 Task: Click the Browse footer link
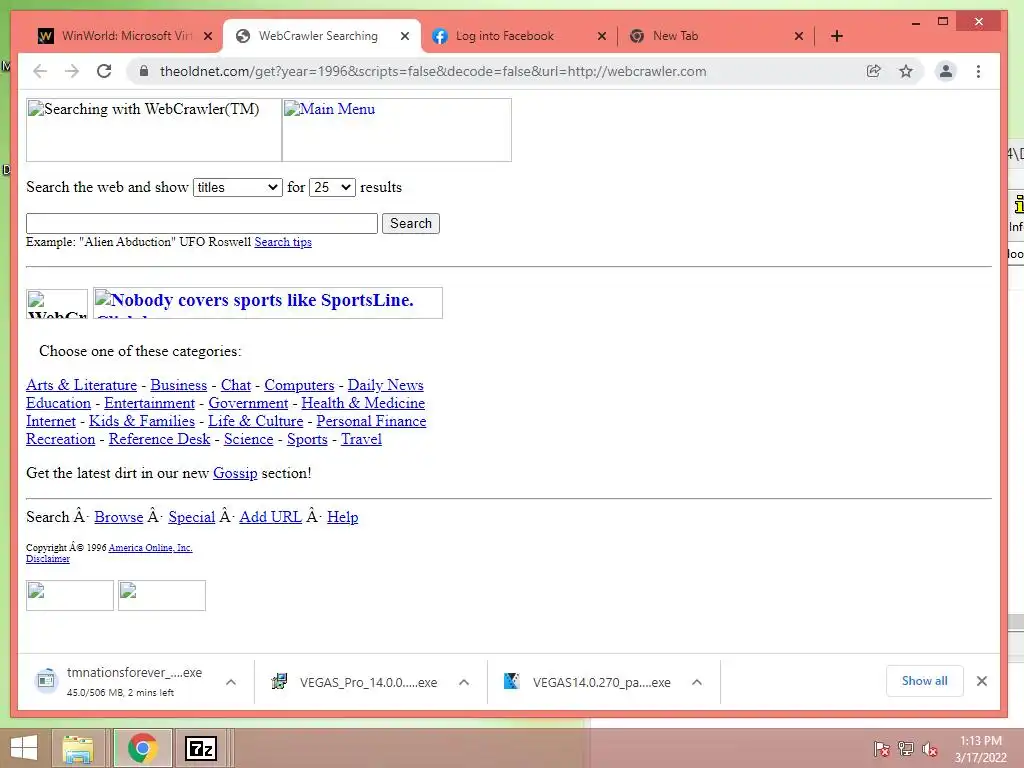118,517
